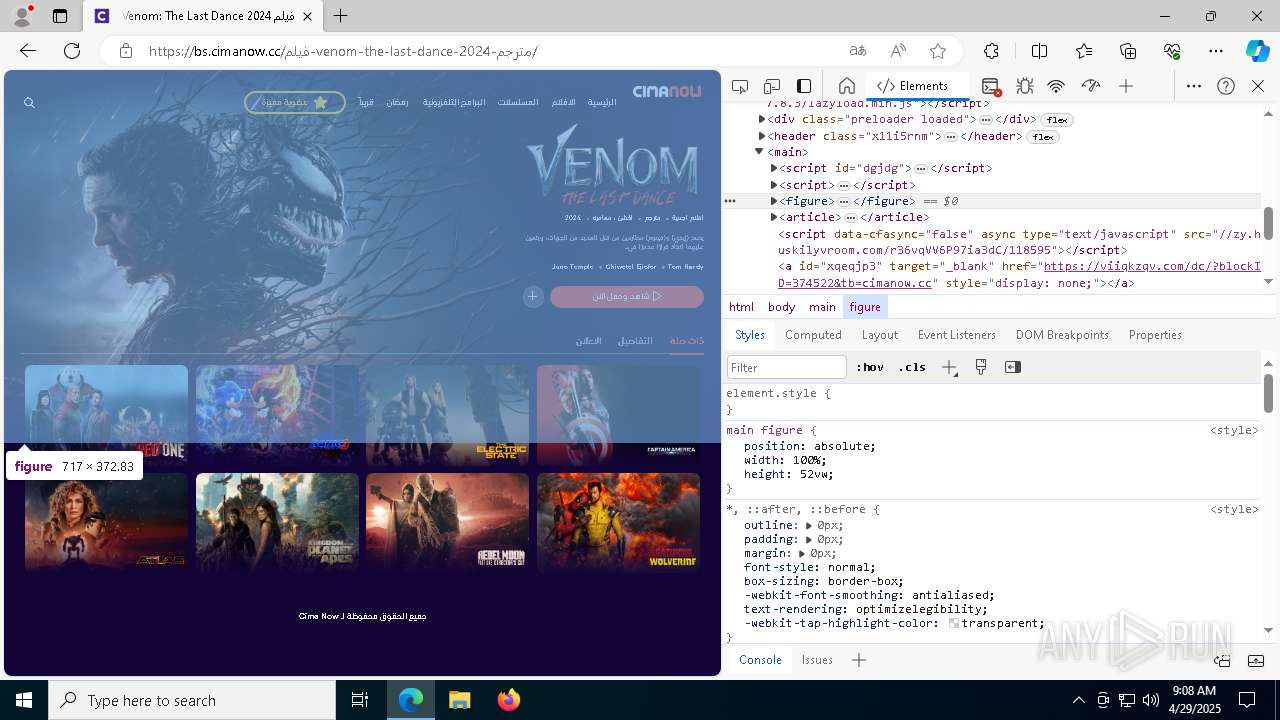Open the Console tool with error badge
The height and width of the screenshot is (720, 1280).
click(x=990, y=86)
